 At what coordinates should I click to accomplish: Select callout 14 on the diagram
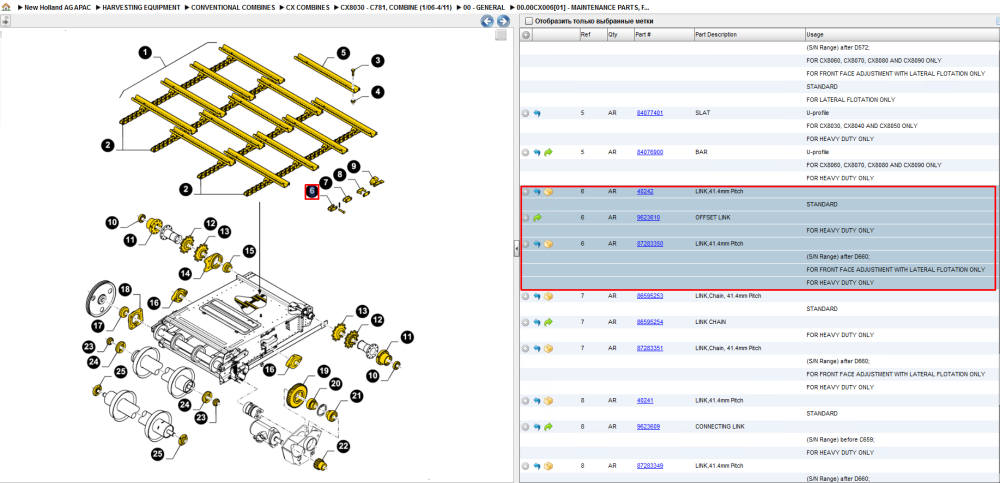(x=186, y=273)
